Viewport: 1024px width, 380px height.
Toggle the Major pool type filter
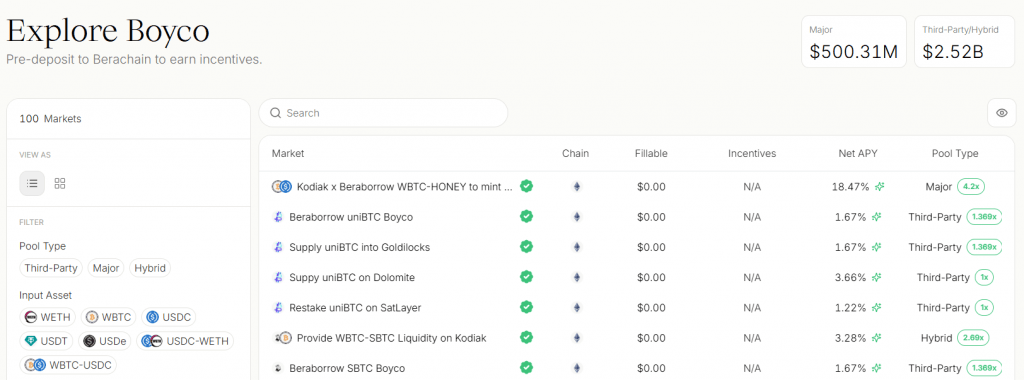pyautogui.click(x=106, y=268)
